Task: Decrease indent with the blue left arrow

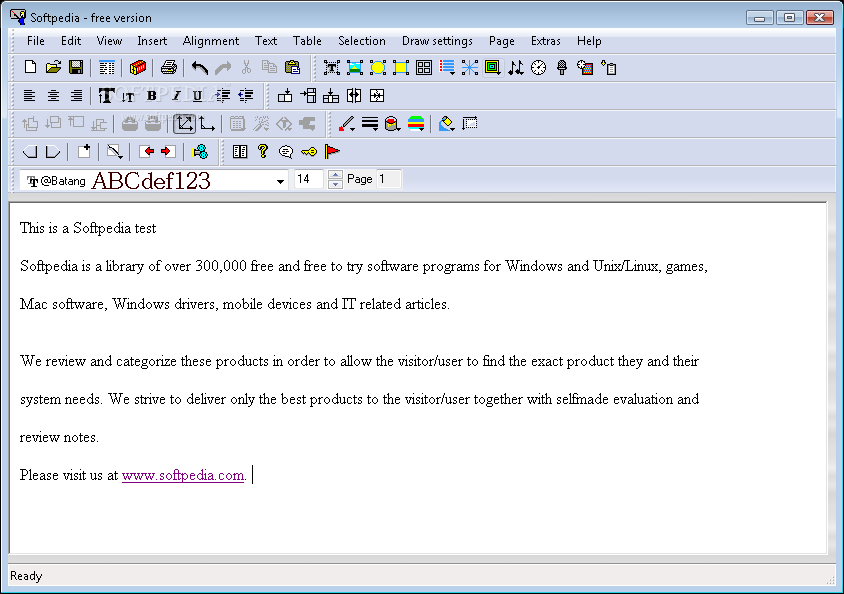Action: [245, 96]
